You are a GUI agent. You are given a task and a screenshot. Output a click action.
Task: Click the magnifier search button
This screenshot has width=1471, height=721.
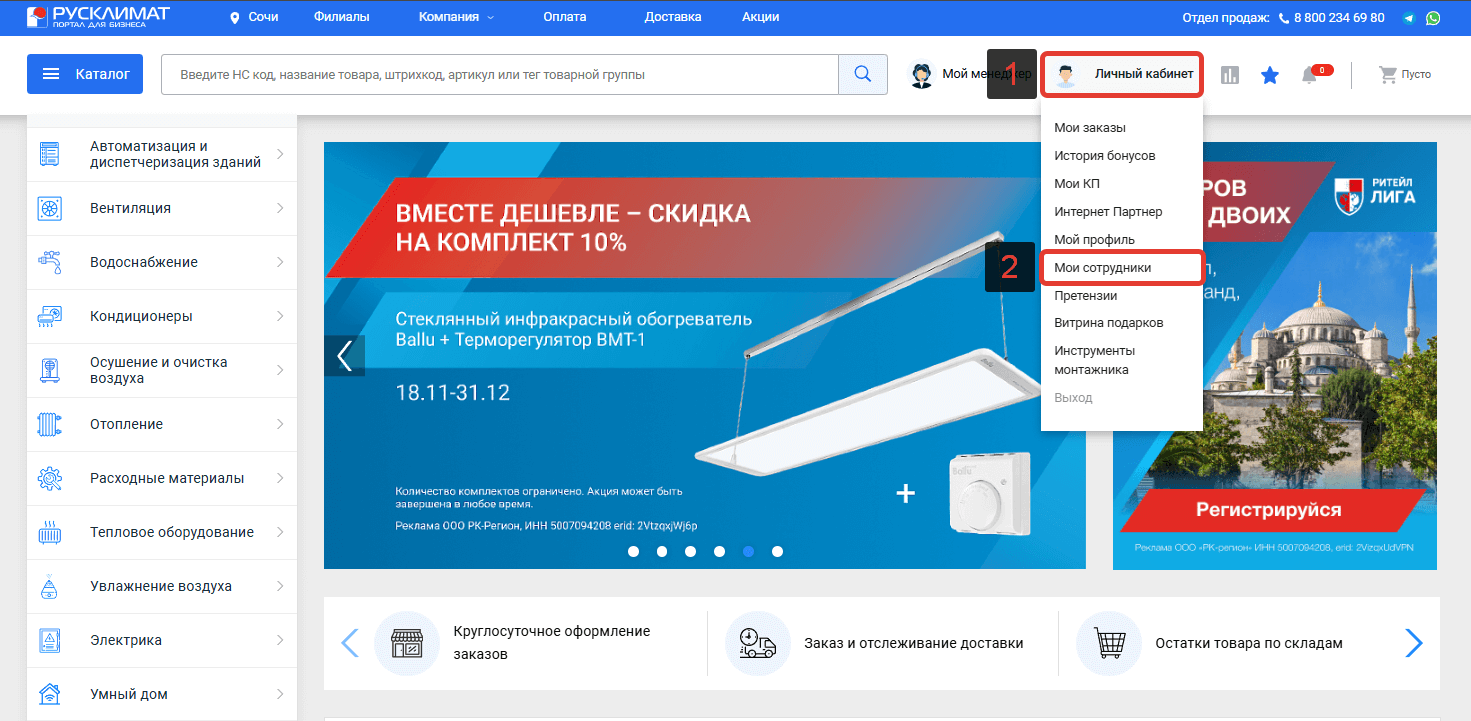863,74
